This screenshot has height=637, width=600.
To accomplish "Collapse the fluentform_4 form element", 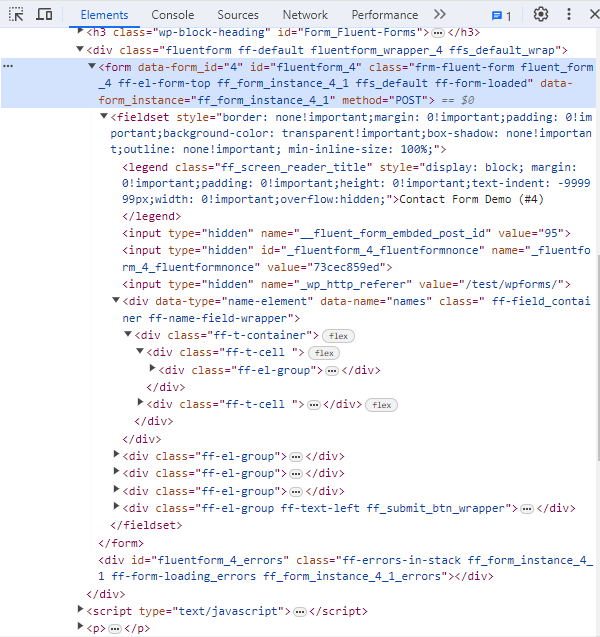I will tap(93, 66).
